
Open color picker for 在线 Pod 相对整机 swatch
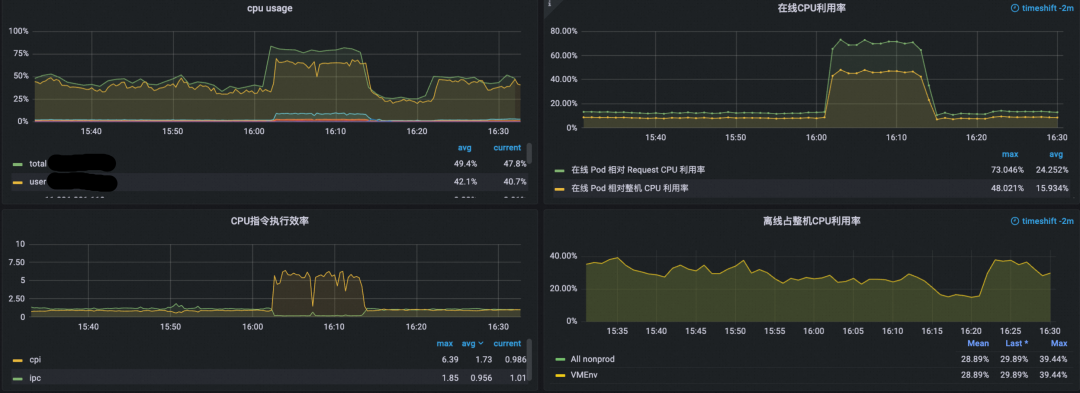560,188
